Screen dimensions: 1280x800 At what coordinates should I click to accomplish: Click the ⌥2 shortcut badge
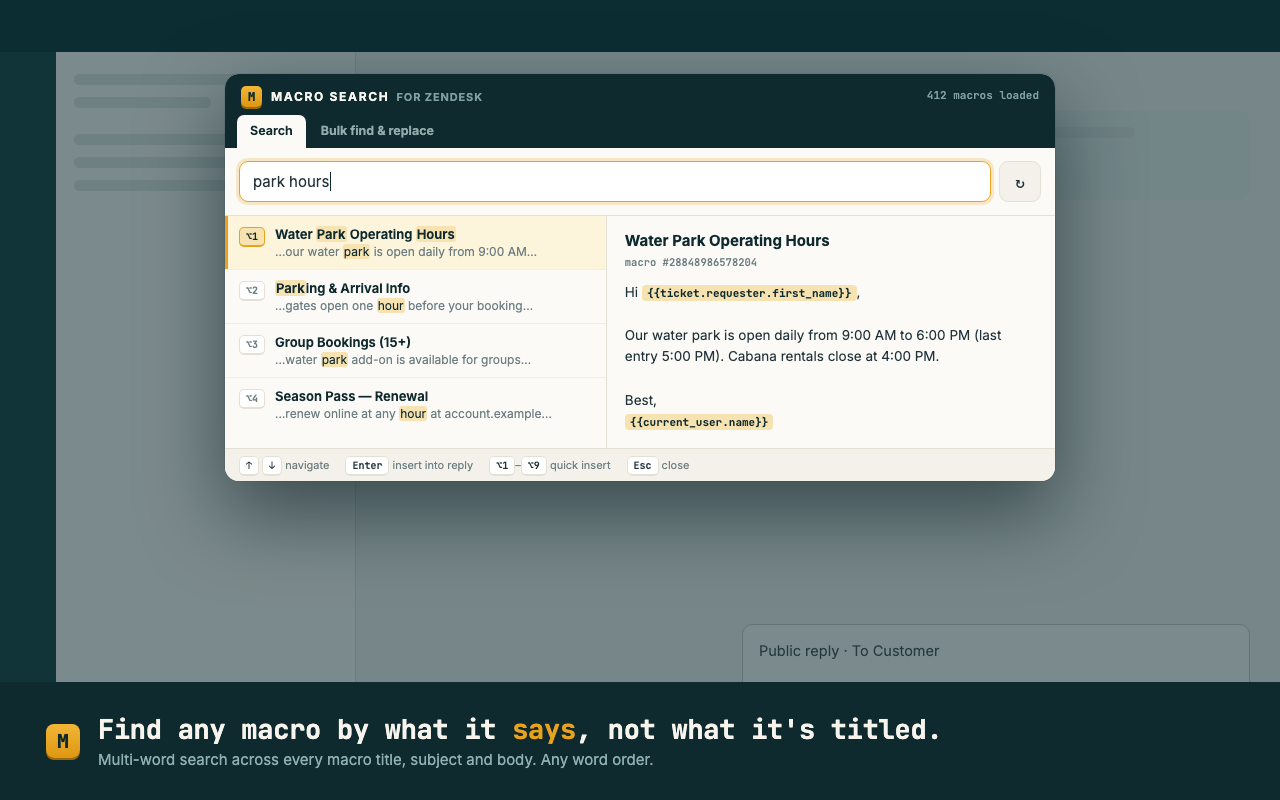click(252, 291)
